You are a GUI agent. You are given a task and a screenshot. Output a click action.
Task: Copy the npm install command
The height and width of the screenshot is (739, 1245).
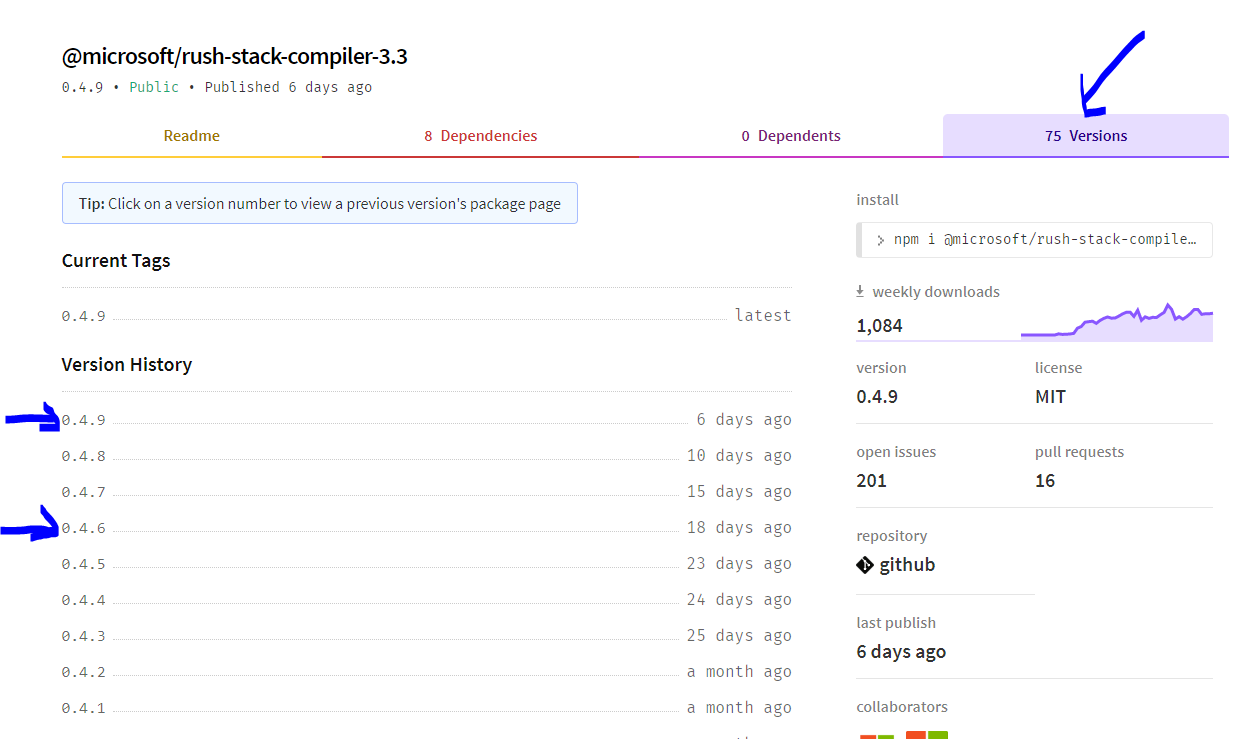tap(1035, 240)
